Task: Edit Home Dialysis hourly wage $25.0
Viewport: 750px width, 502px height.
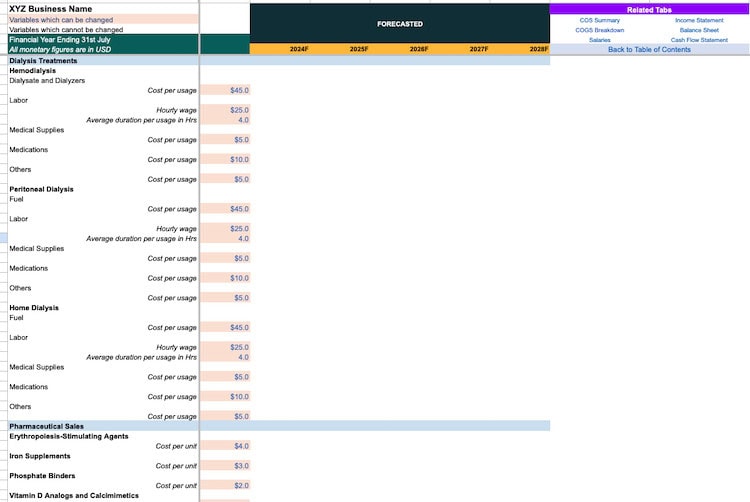Action: tap(225, 347)
